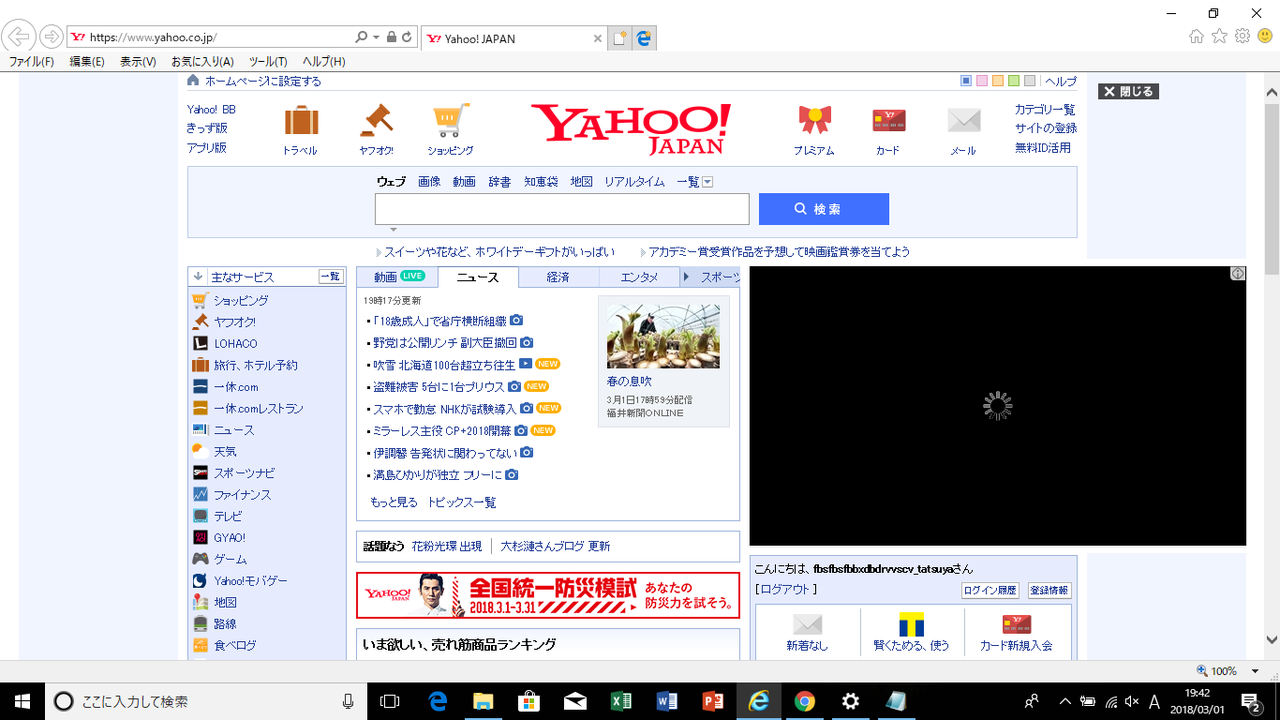Select the green page theme swatch
Image resolution: width=1280 pixels, height=720 pixels.
[x=1014, y=81]
